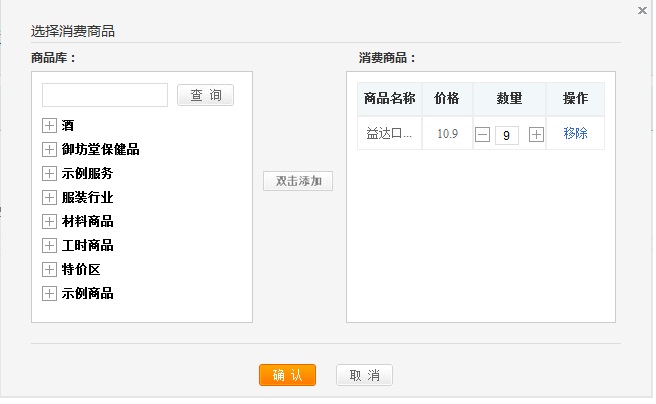Click plus icon beside 特价区

point(49,270)
